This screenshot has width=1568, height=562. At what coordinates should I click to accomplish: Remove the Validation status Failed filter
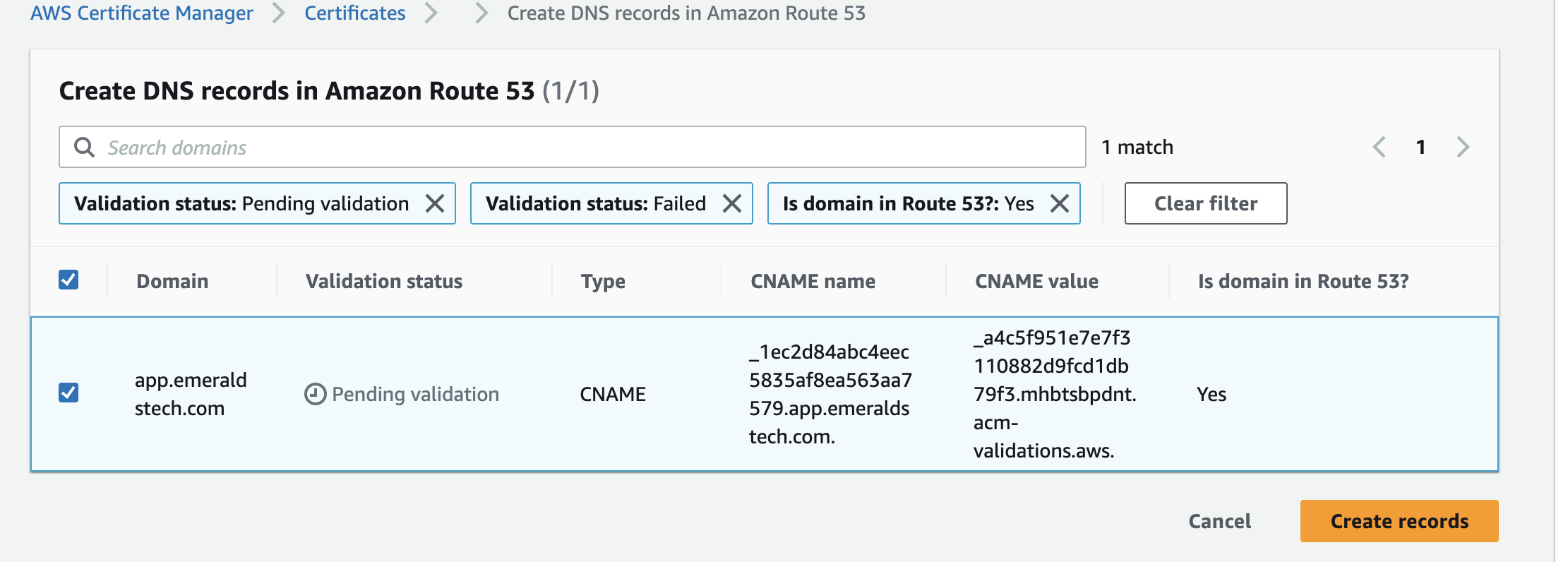tap(732, 203)
